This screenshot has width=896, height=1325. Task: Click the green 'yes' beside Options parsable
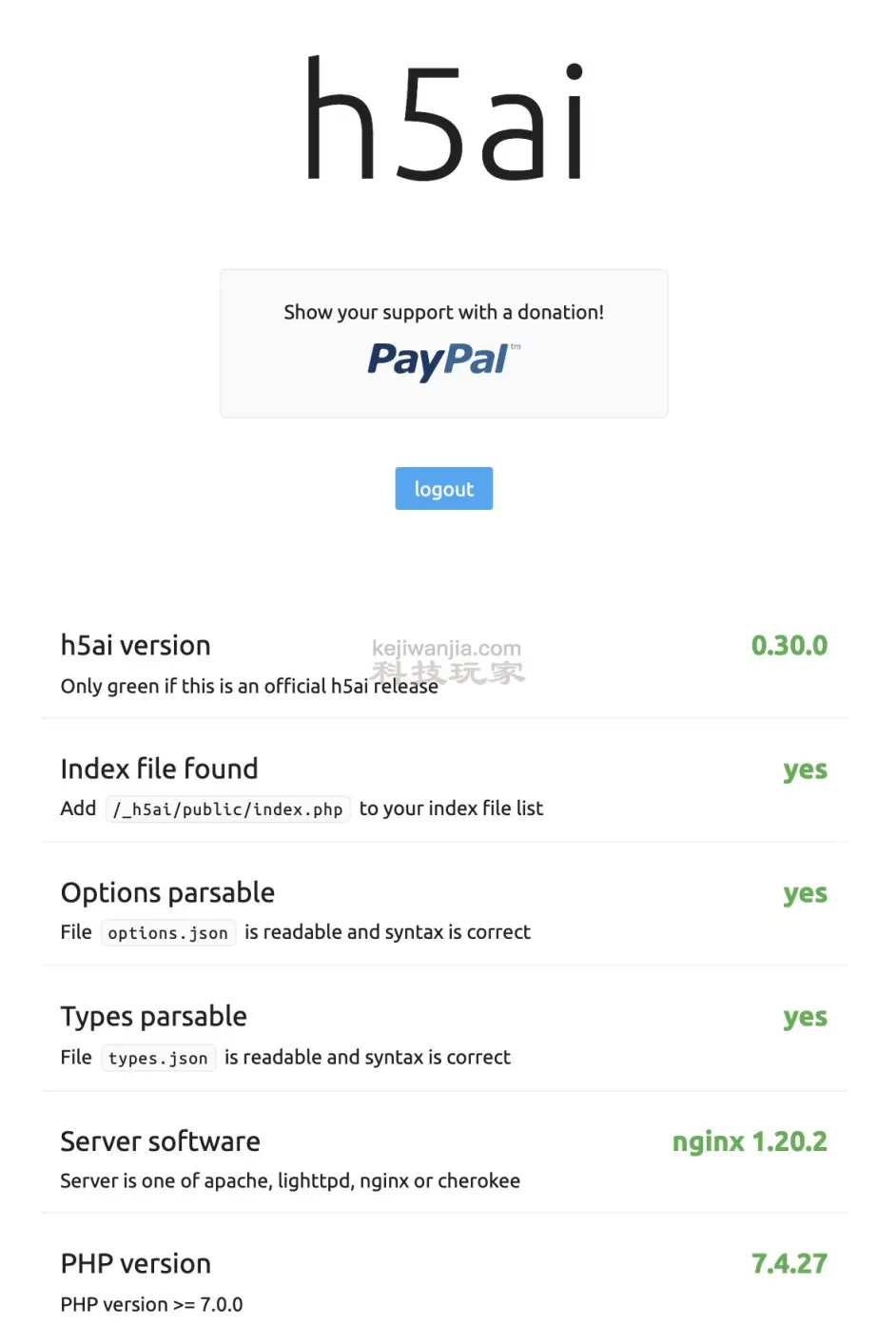[805, 893]
